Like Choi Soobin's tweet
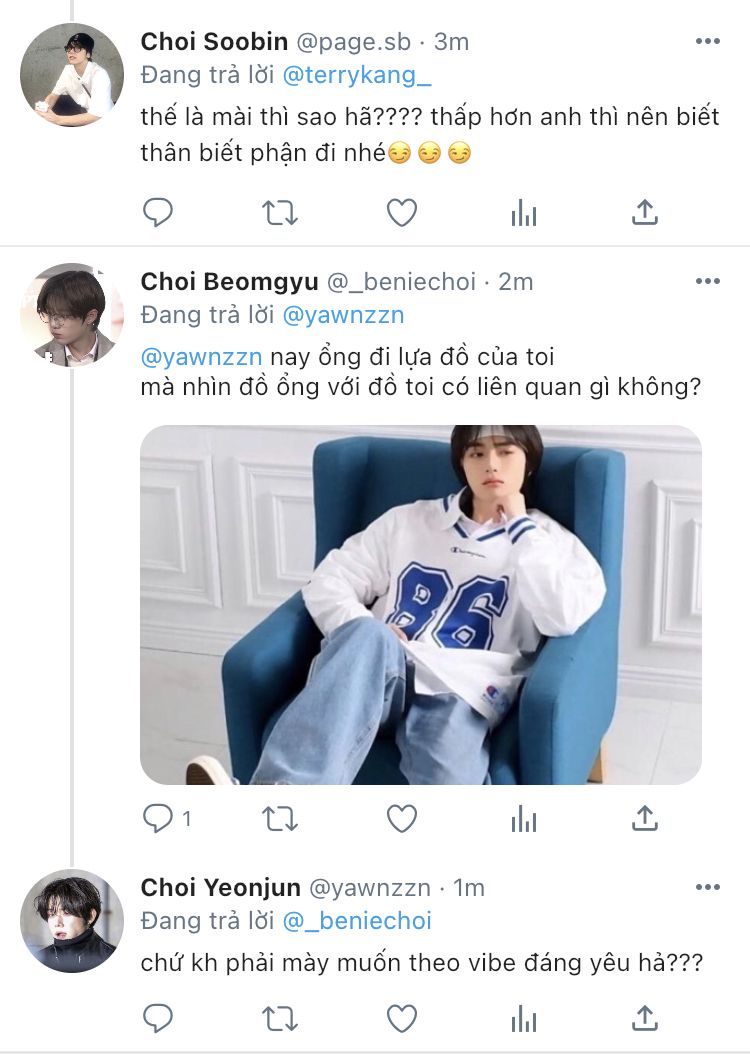Image resolution: width=750 pixels, height=1055 pixels. pos(401,212)
